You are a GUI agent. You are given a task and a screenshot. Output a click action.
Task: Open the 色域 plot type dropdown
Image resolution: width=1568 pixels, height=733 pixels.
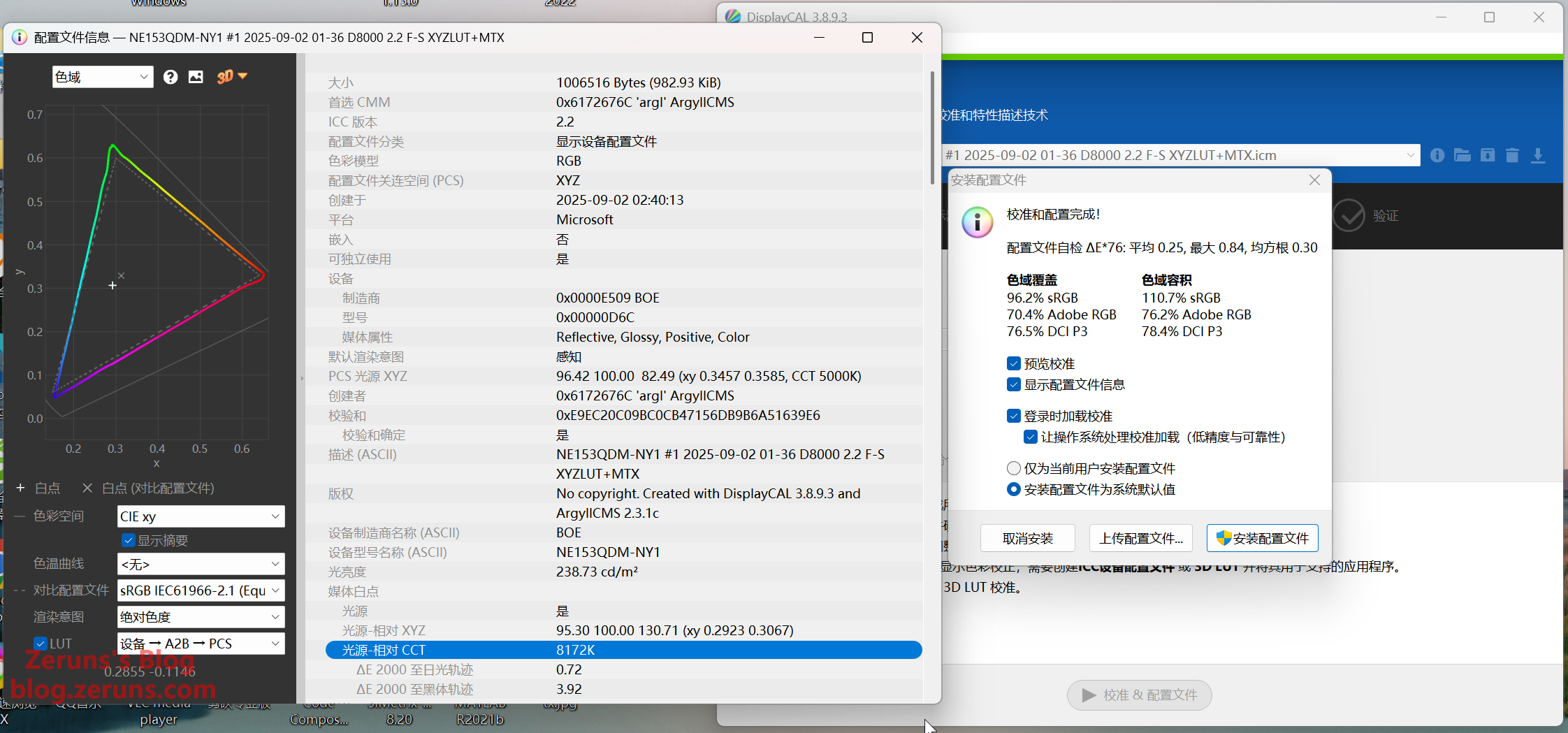click(103, 77)
